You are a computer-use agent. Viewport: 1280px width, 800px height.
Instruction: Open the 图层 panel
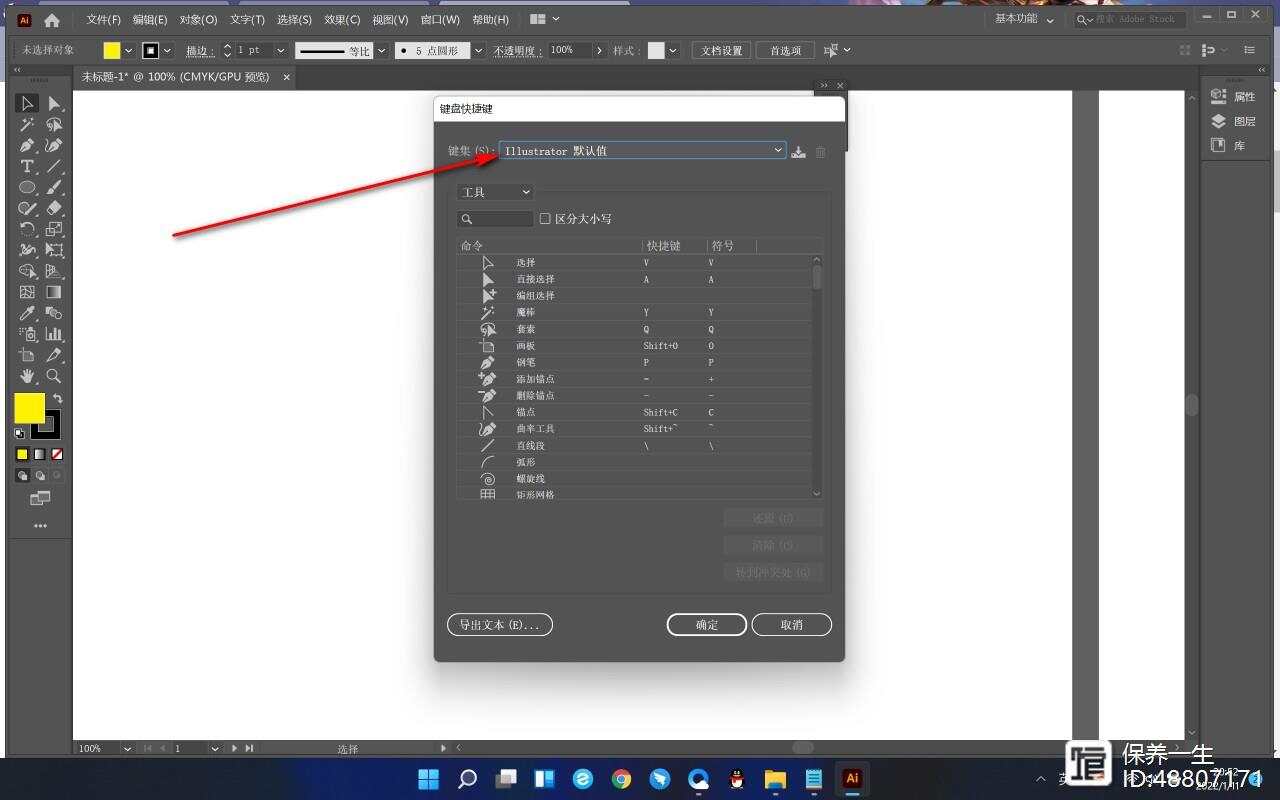pos(1233,121)
